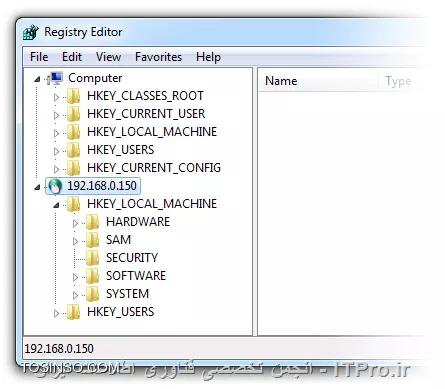Click the Type column header

398,81
